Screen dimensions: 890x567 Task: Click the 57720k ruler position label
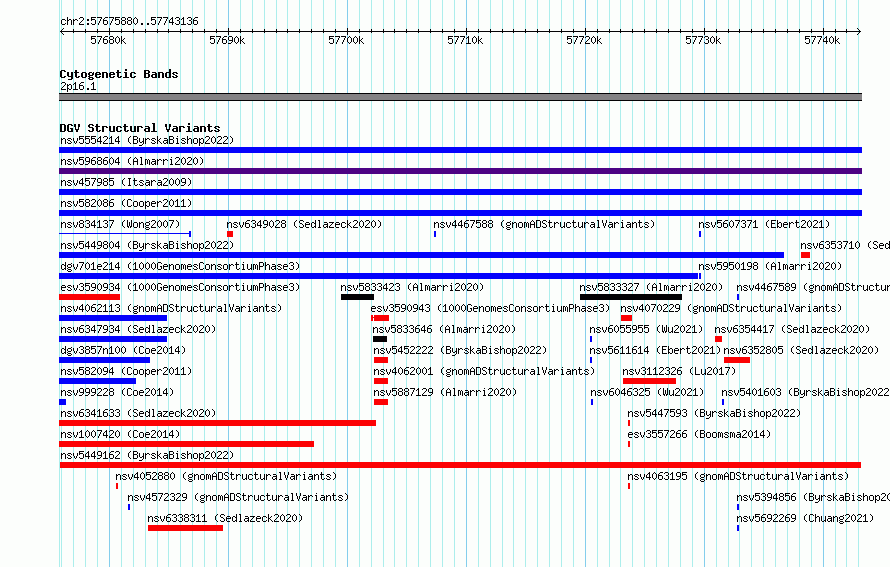click(584, 40)
